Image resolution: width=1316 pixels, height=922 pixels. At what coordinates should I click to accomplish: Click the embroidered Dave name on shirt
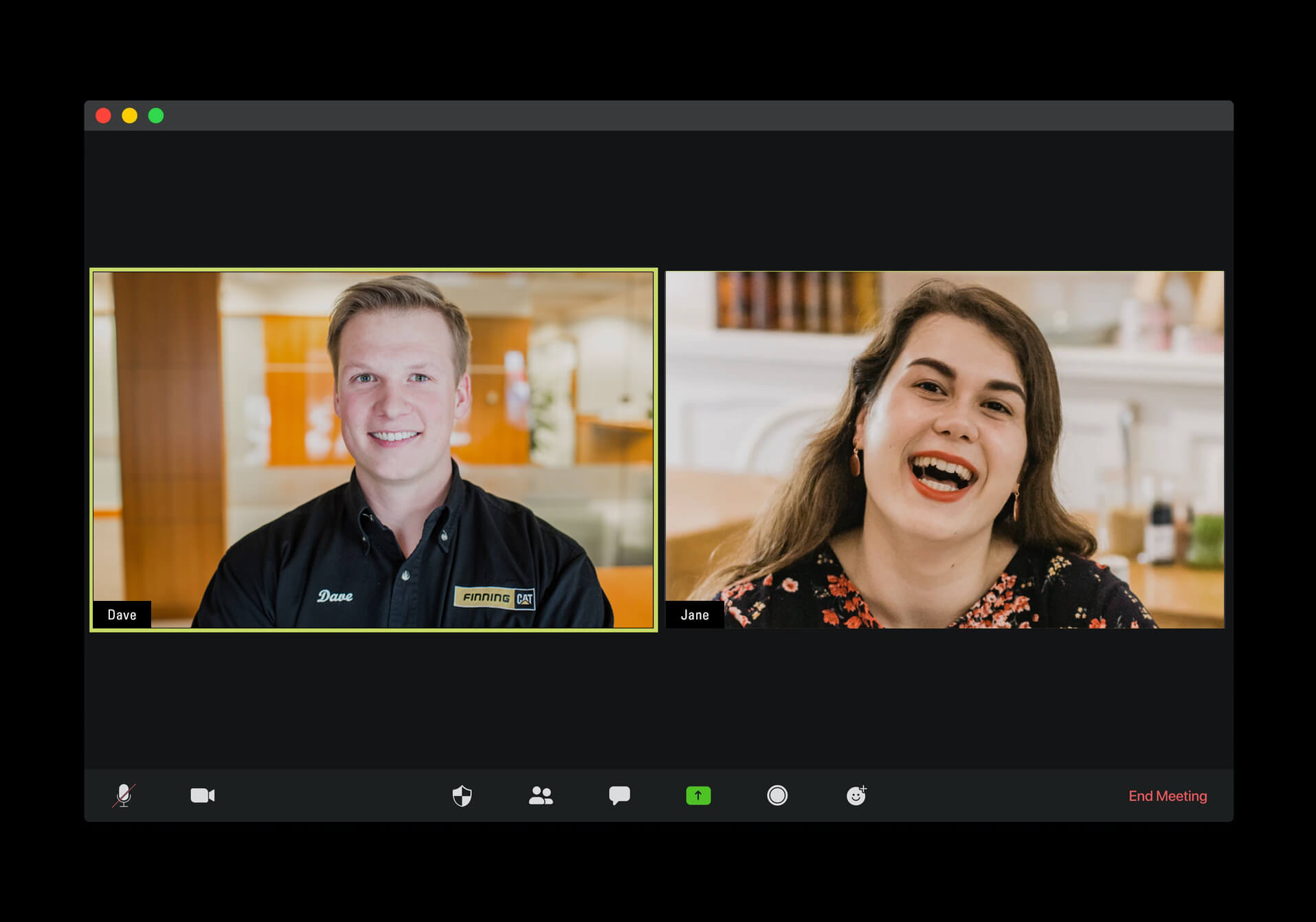[335, 596]
